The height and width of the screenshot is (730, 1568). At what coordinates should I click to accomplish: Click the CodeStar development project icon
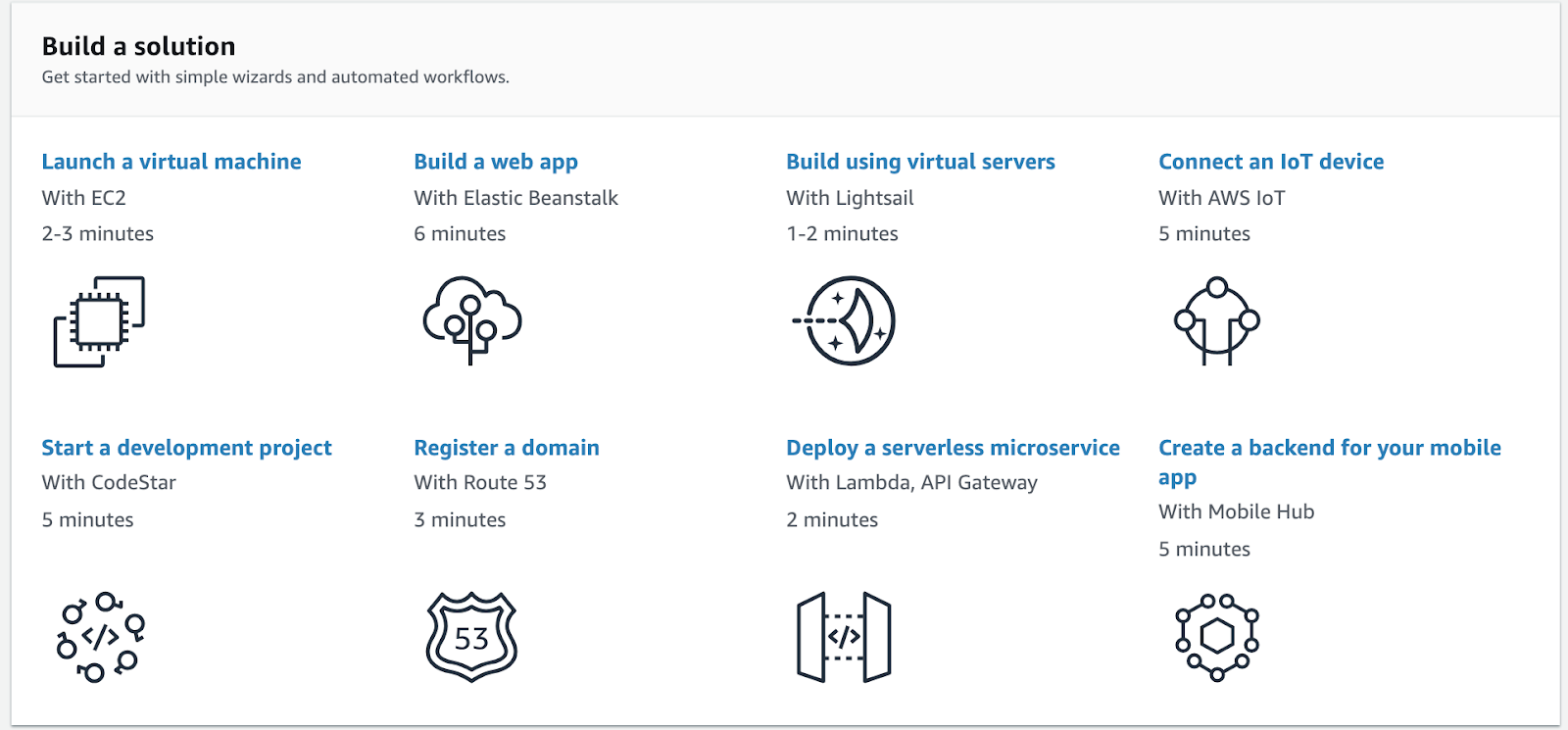coord(100,637)
